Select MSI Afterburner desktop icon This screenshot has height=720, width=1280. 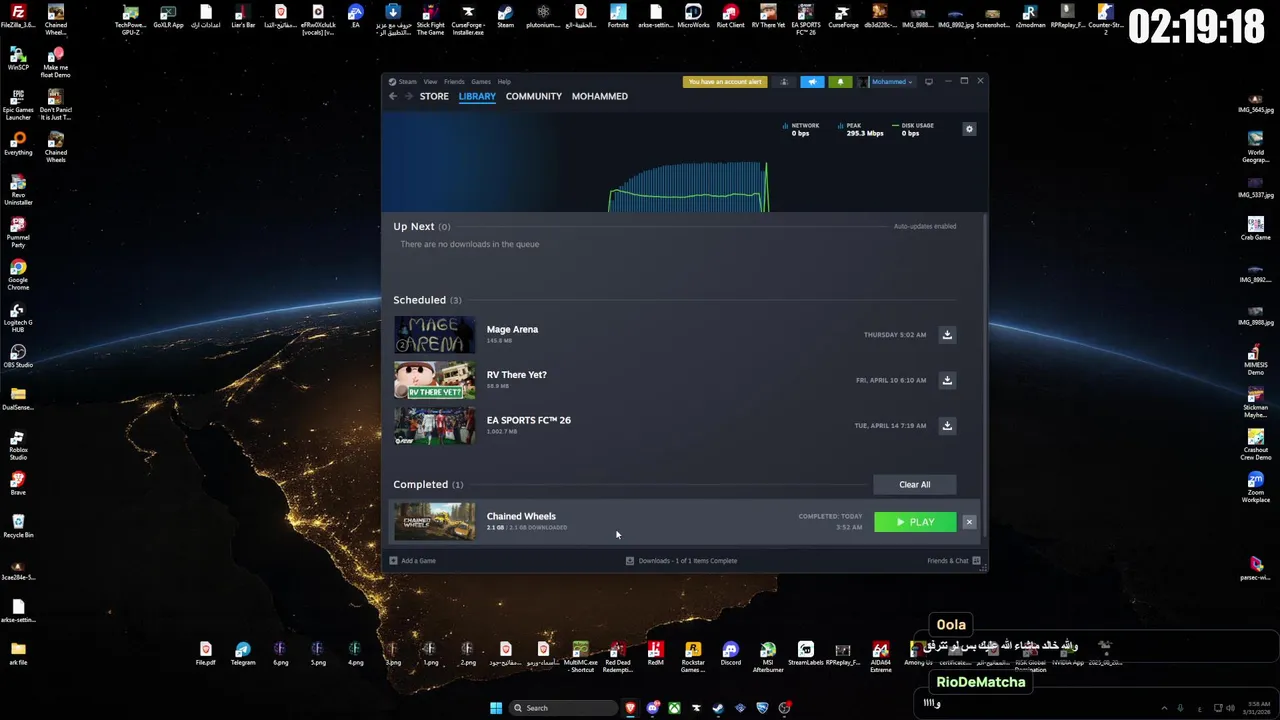pos(768,657)
